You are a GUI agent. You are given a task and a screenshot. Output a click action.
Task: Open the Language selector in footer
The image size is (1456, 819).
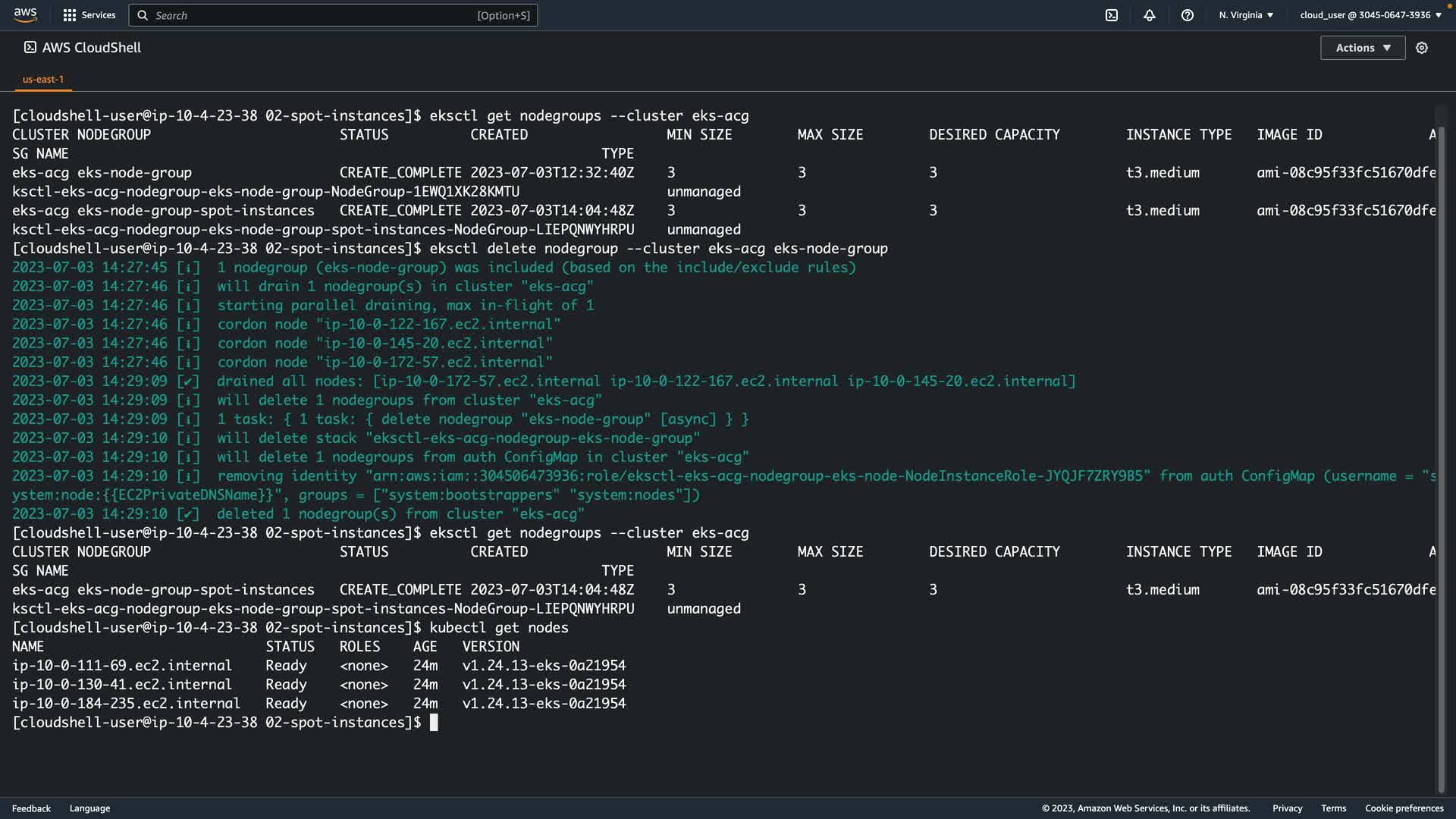(x=89, y=808)
